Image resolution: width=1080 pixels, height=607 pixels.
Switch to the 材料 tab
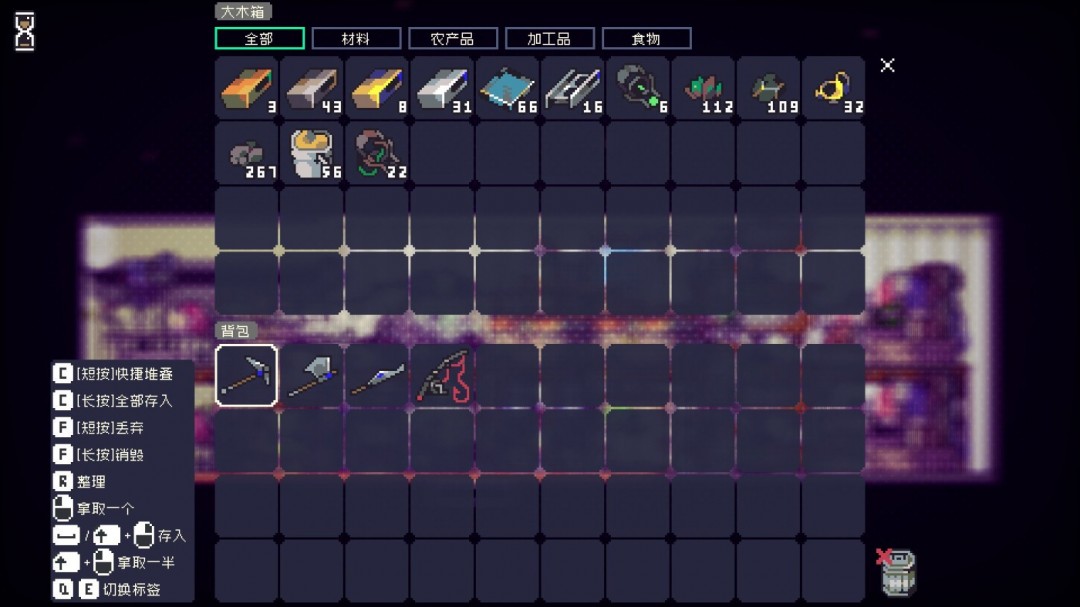click(356, 39)
